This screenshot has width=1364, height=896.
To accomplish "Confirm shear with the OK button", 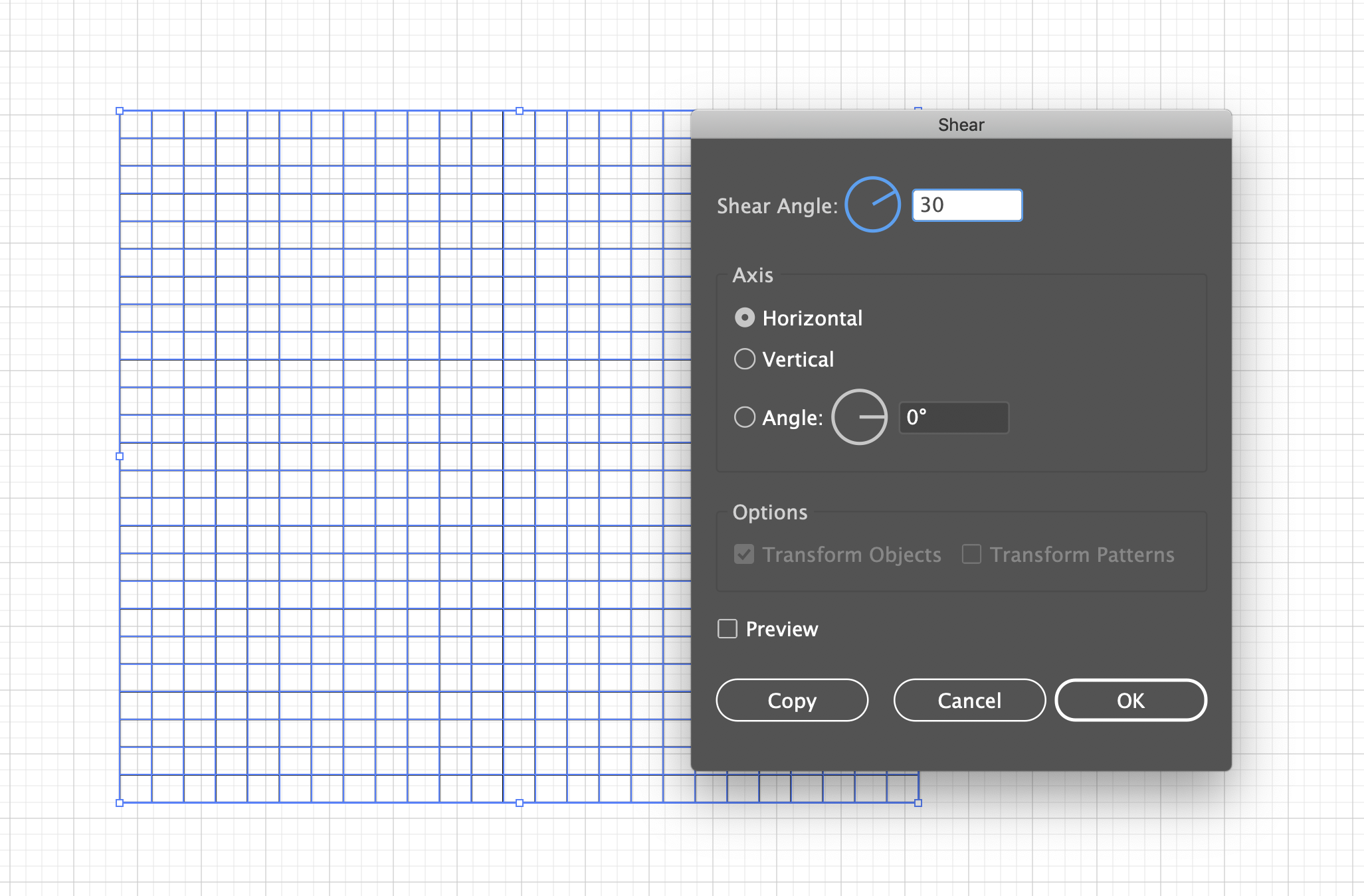I will [1130, 700].
